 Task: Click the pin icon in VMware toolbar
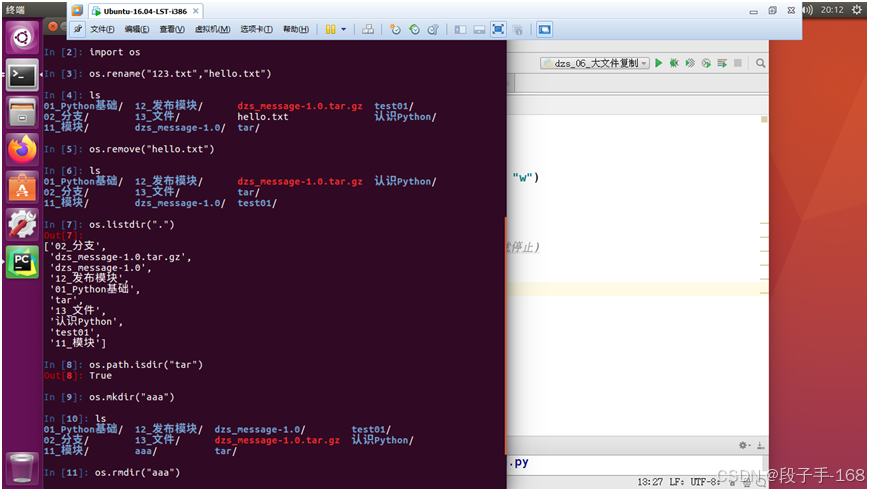(78, 29)
